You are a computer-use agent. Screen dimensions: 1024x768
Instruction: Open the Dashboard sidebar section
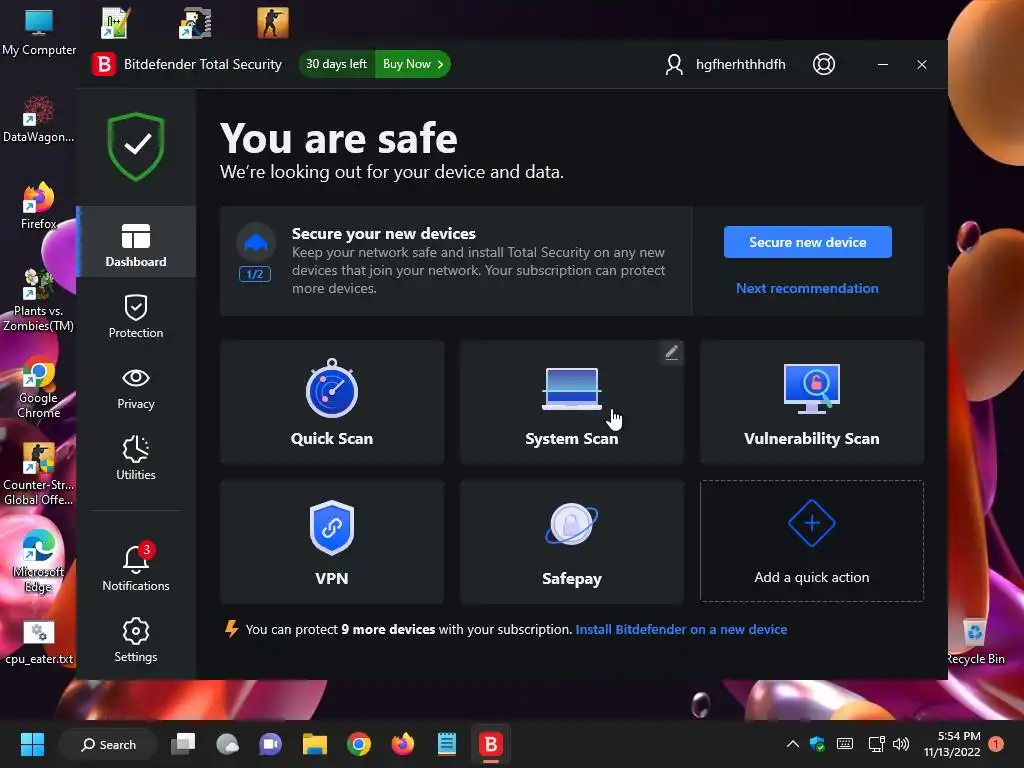coord(136,242)
